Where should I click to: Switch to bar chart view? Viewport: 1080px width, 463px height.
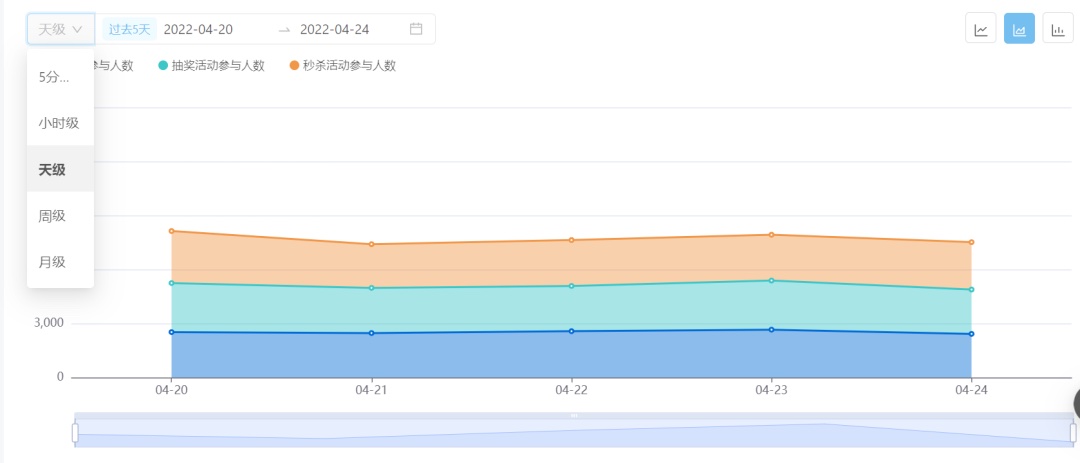[x=1057, y=29]
